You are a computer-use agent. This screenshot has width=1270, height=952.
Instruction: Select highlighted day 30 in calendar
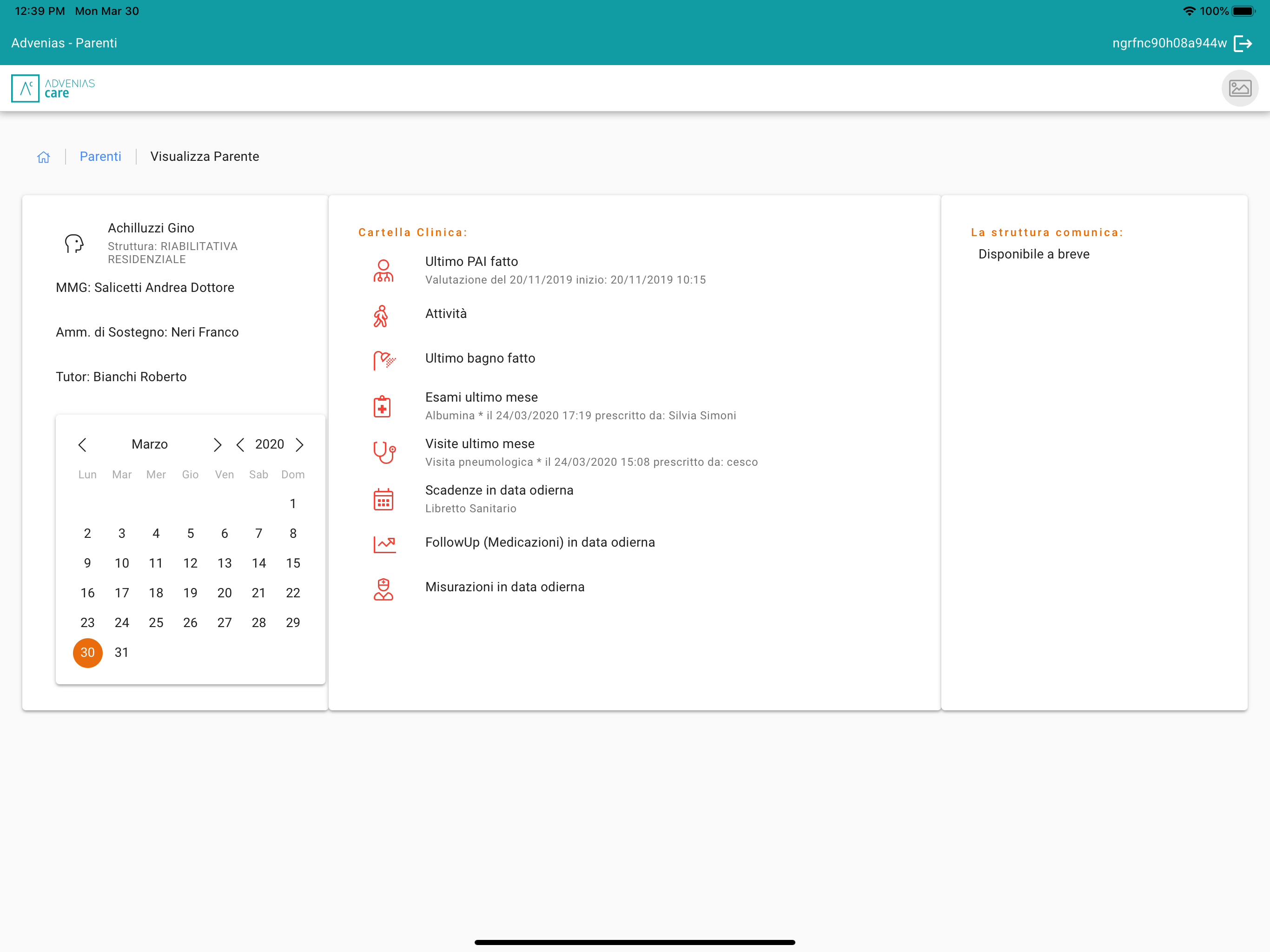(x=87, y=653)
